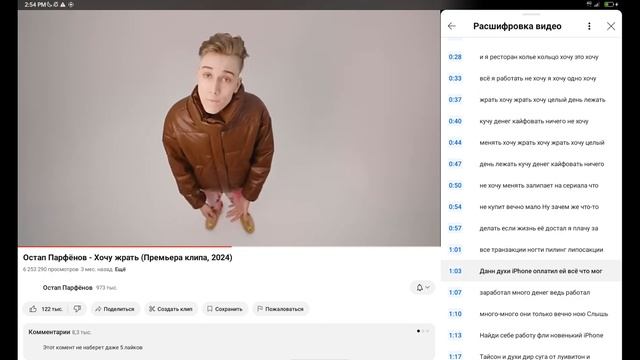Screen dimensions: 640x360
Task: Open channel Остап Парфёнов
Action: pos(68,288)
